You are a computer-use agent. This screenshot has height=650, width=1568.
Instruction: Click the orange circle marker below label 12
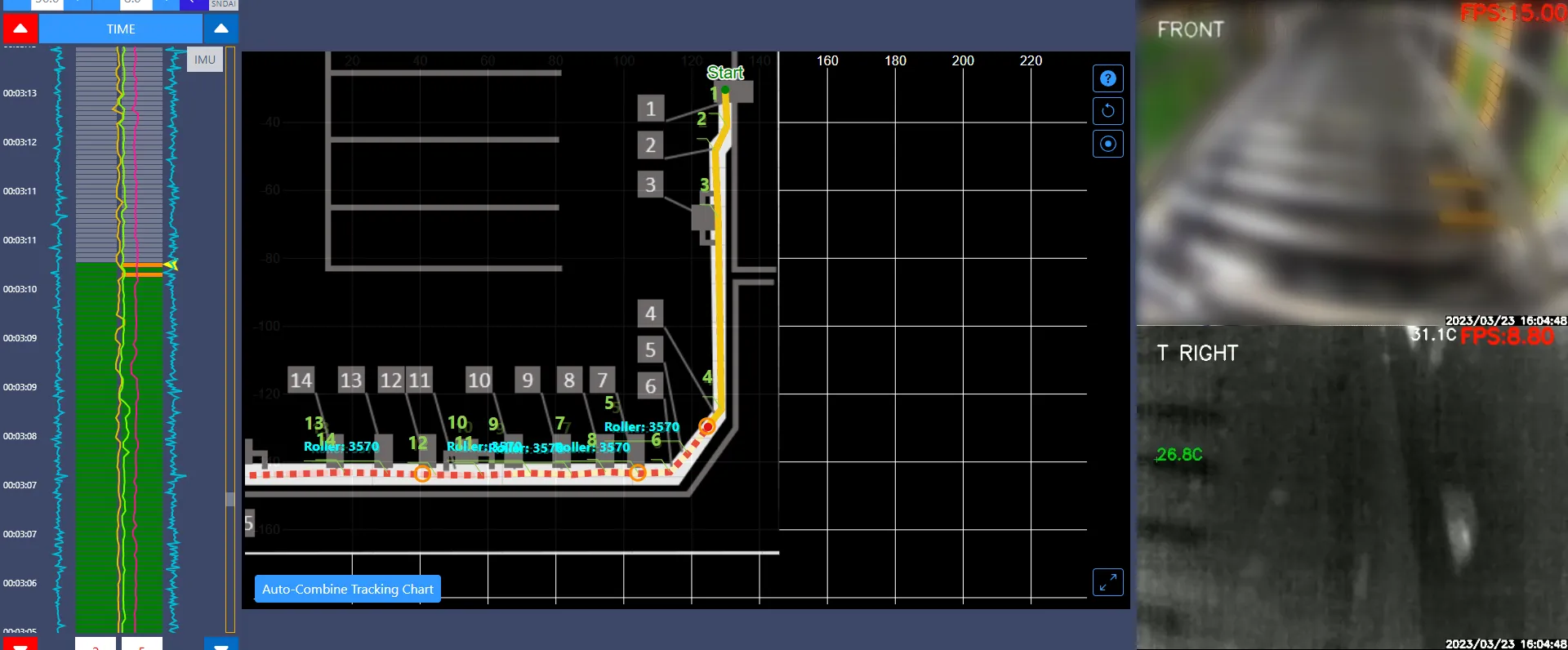click(x=422, y=473)
